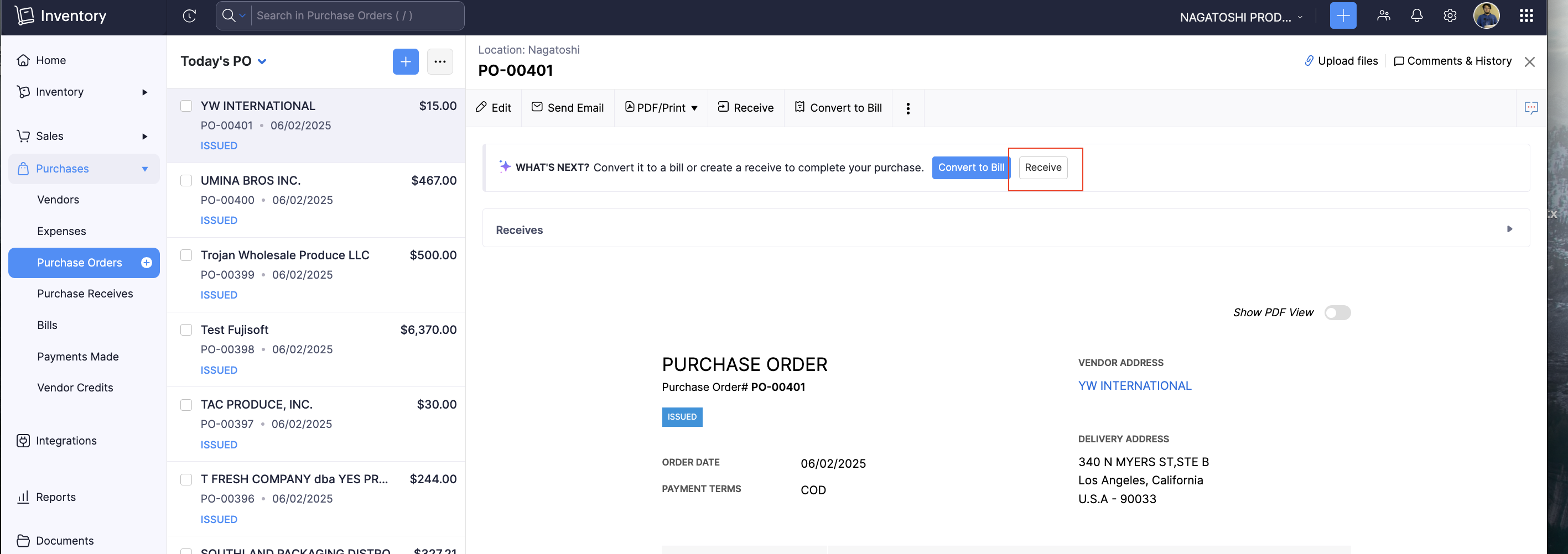The height and width of the screenshot is (554, 1568).
Task: Open UMINA BROS INC. purchase order
Action: click(x=316, y=200)
